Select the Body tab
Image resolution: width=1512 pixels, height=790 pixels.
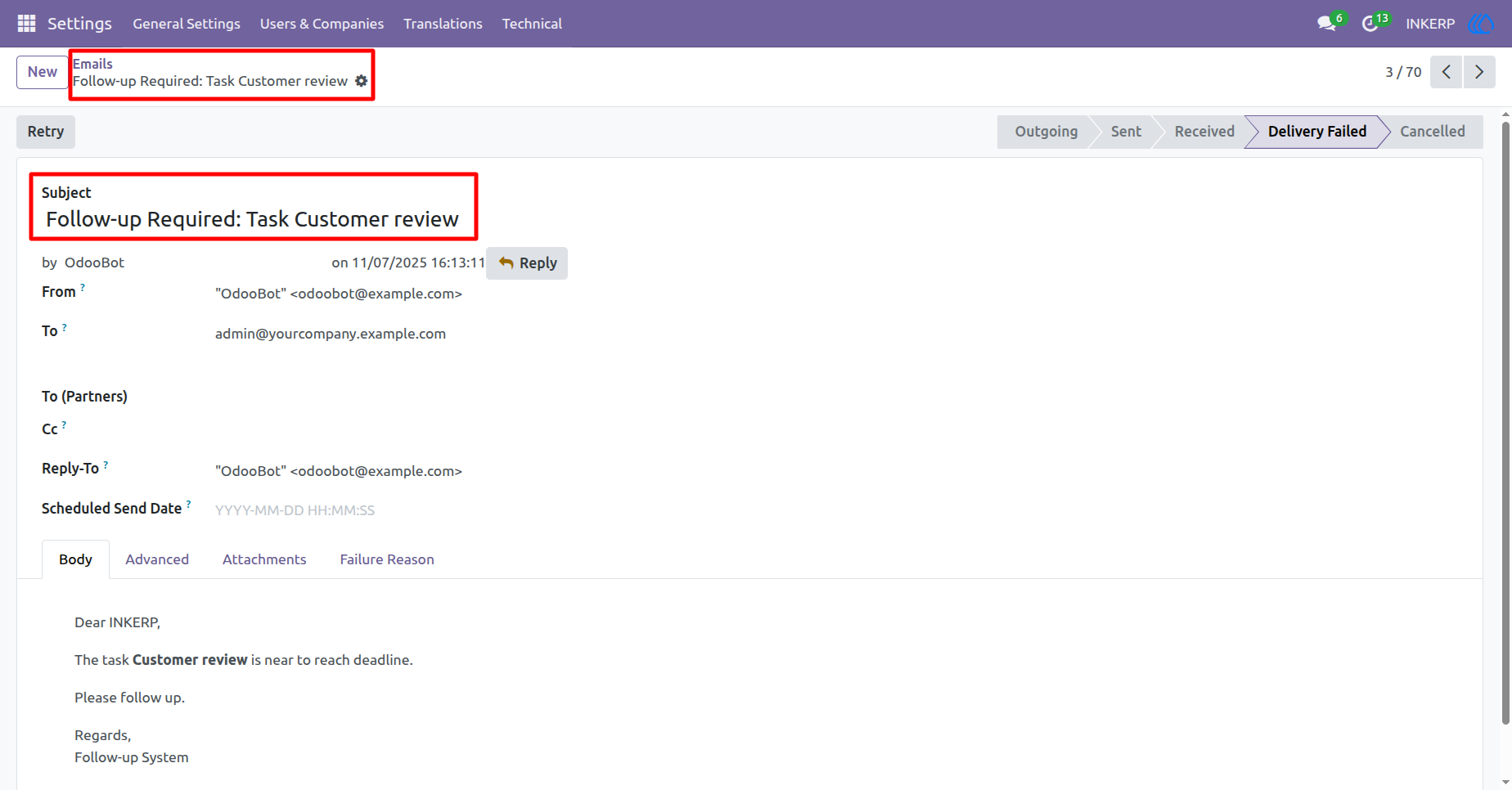click(x=75, y=559)
